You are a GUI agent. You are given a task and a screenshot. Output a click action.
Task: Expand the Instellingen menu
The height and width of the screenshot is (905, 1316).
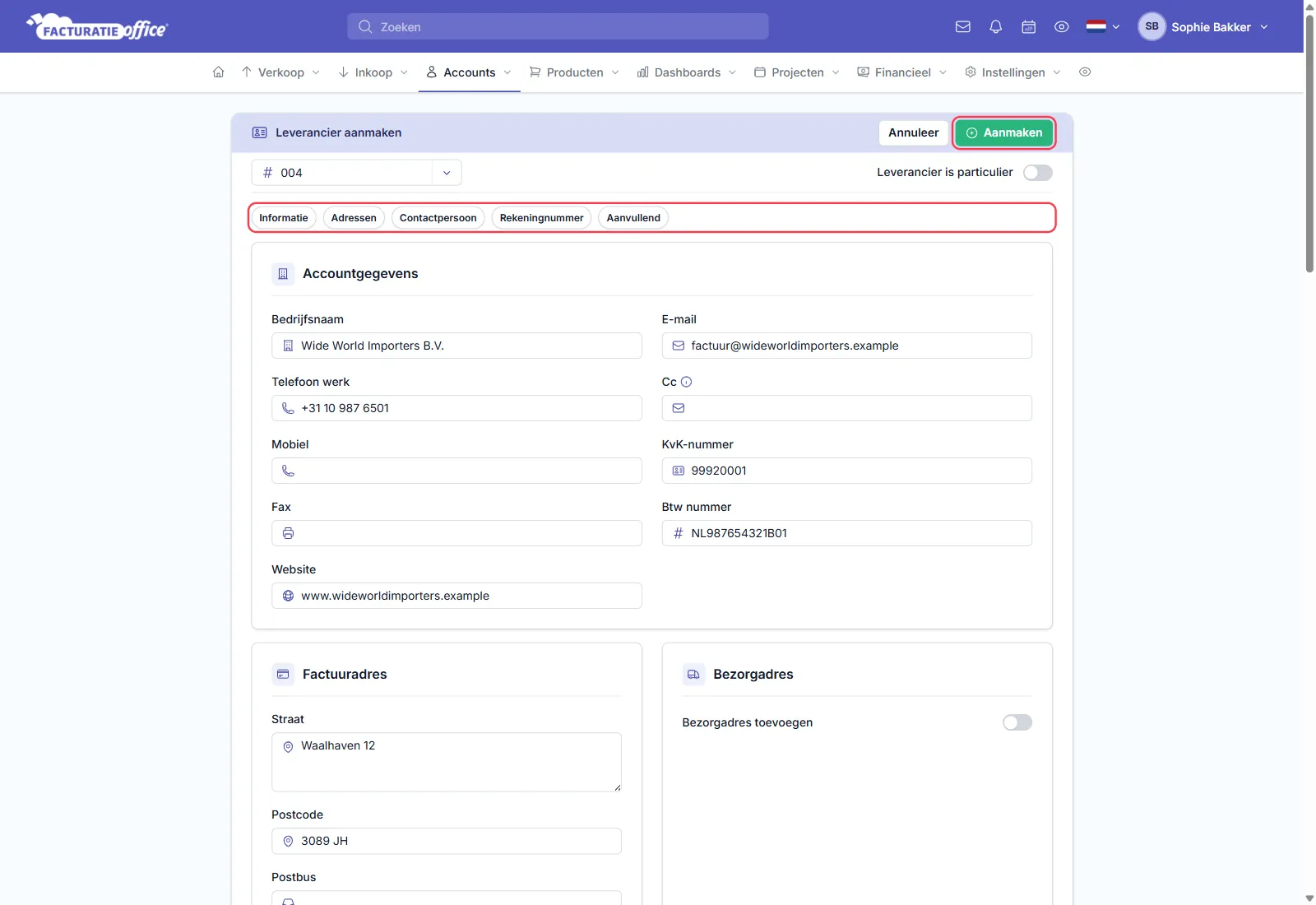tap(1012, 72)
